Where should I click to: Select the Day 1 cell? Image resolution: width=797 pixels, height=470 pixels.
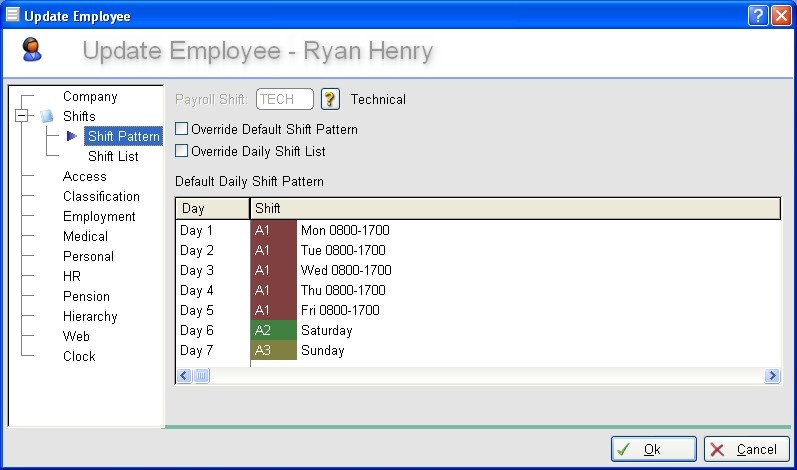pyautogui.click(x=212, y=230)
